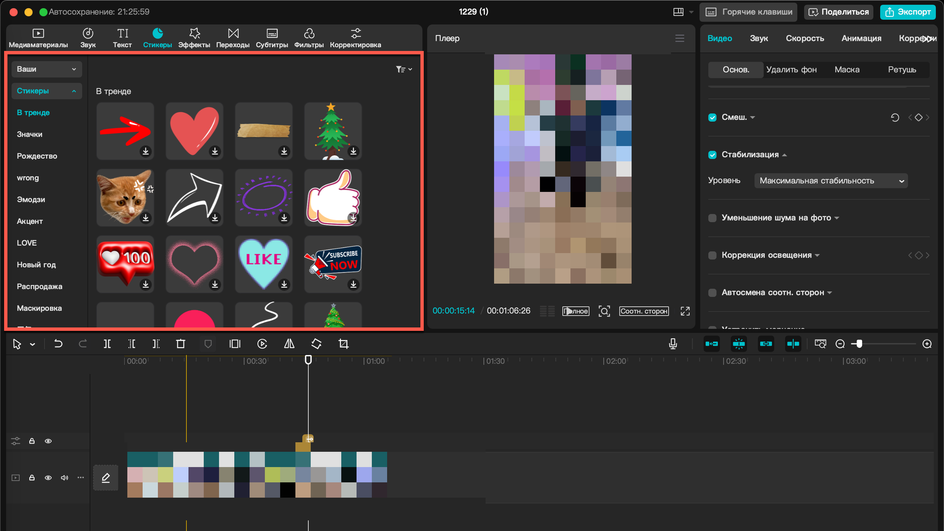The height and width of the screenshot is (531, 944).
Task: Select the Новый год category
Action: tap(36, 264)
